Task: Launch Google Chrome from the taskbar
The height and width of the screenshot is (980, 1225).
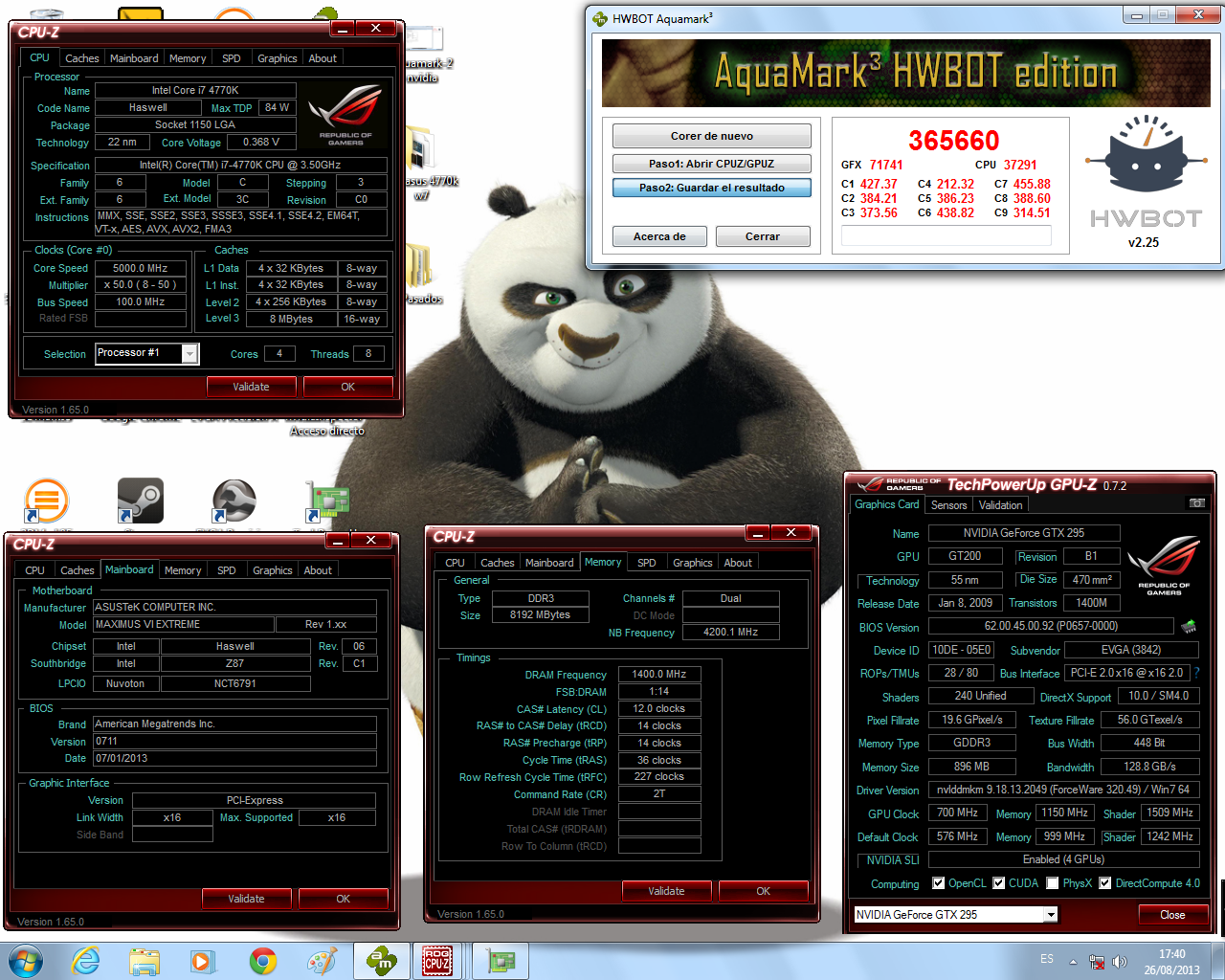Action: point(262,961)
